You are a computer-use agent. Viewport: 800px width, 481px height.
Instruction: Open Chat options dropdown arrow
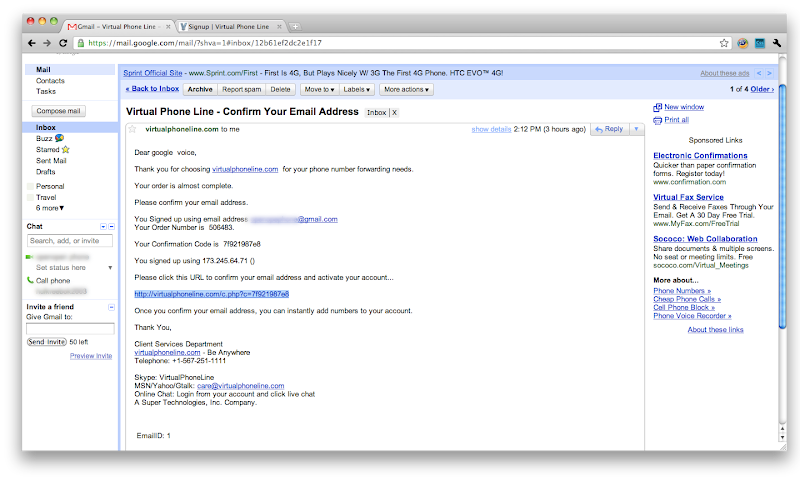coord(103,226)
